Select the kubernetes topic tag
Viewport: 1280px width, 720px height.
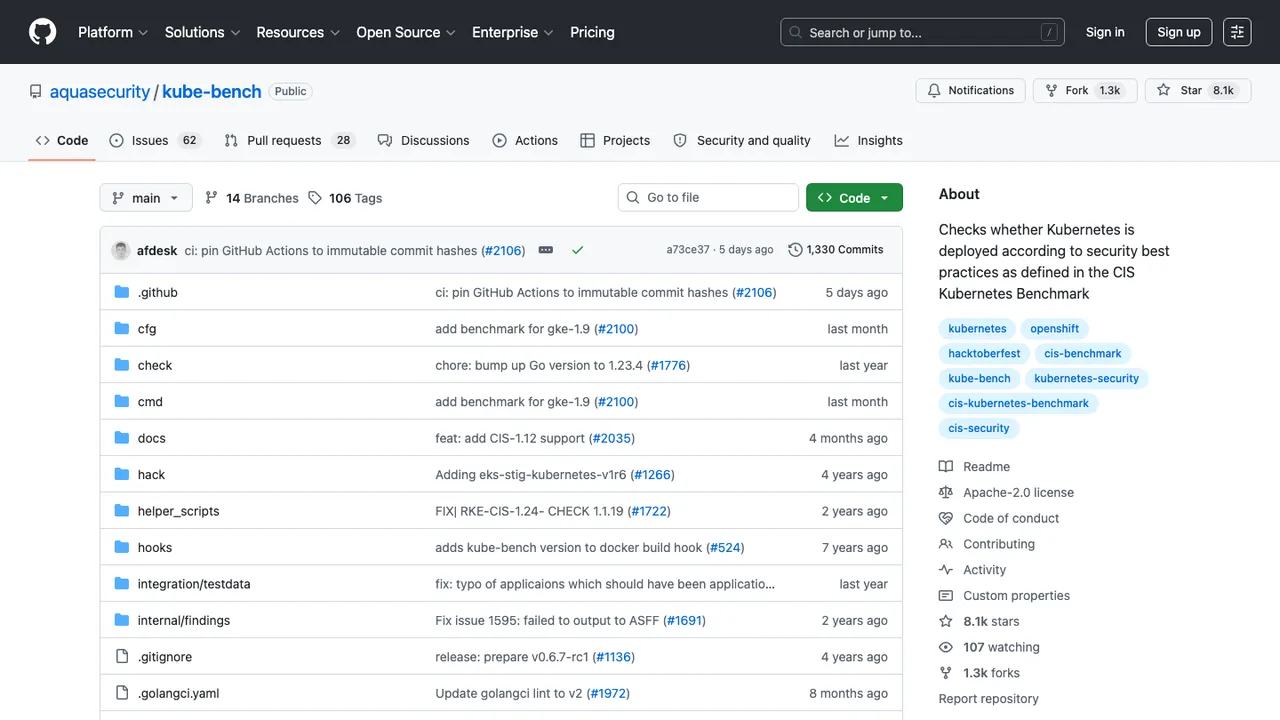[x=977, y=329]
